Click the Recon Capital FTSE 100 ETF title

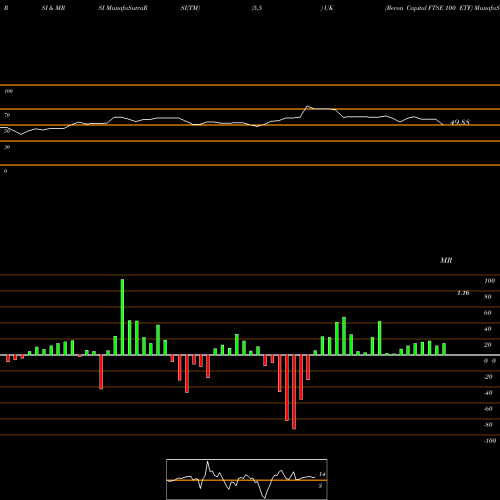point(429,8)
